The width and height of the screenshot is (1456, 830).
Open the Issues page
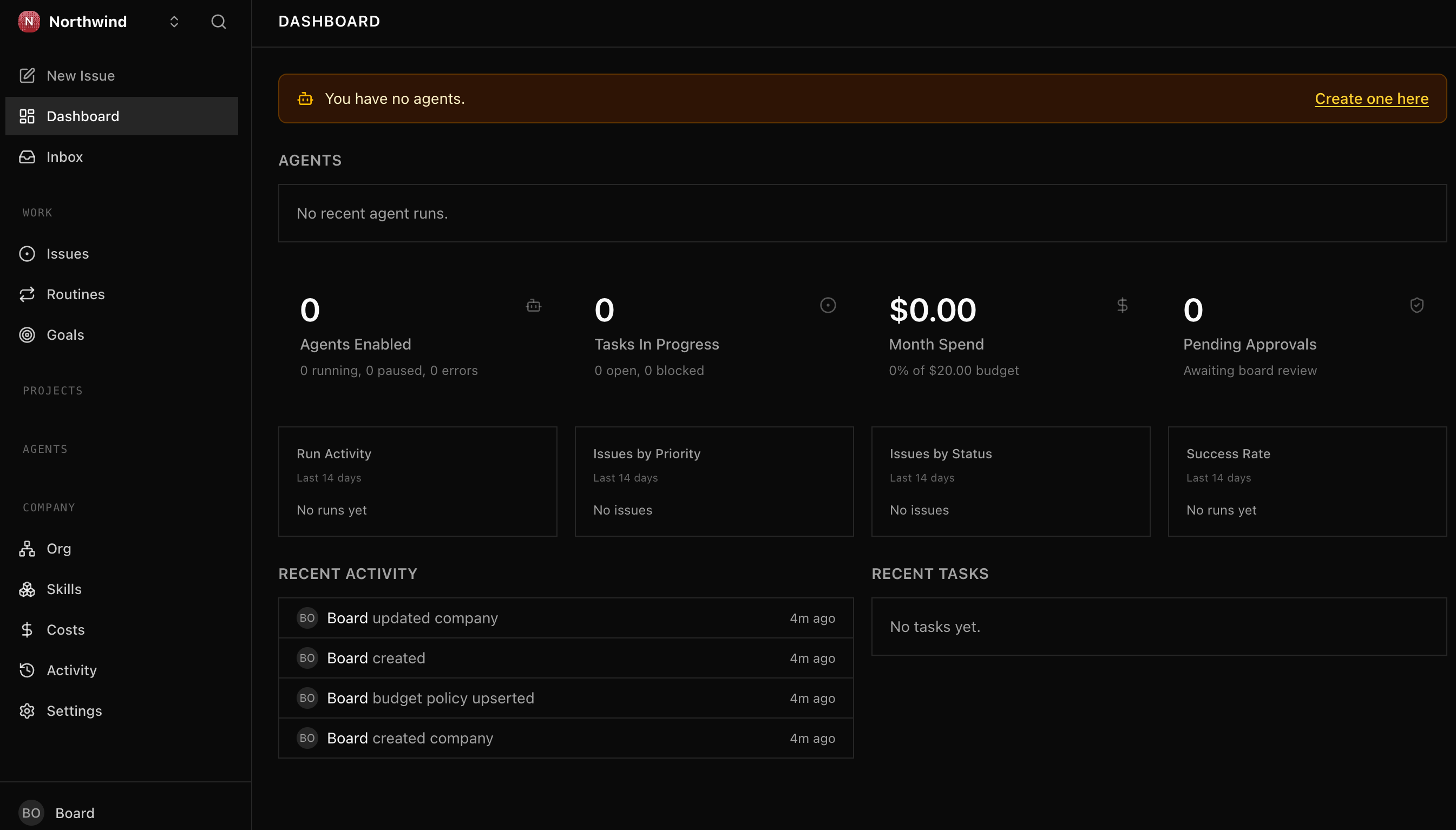121,254
